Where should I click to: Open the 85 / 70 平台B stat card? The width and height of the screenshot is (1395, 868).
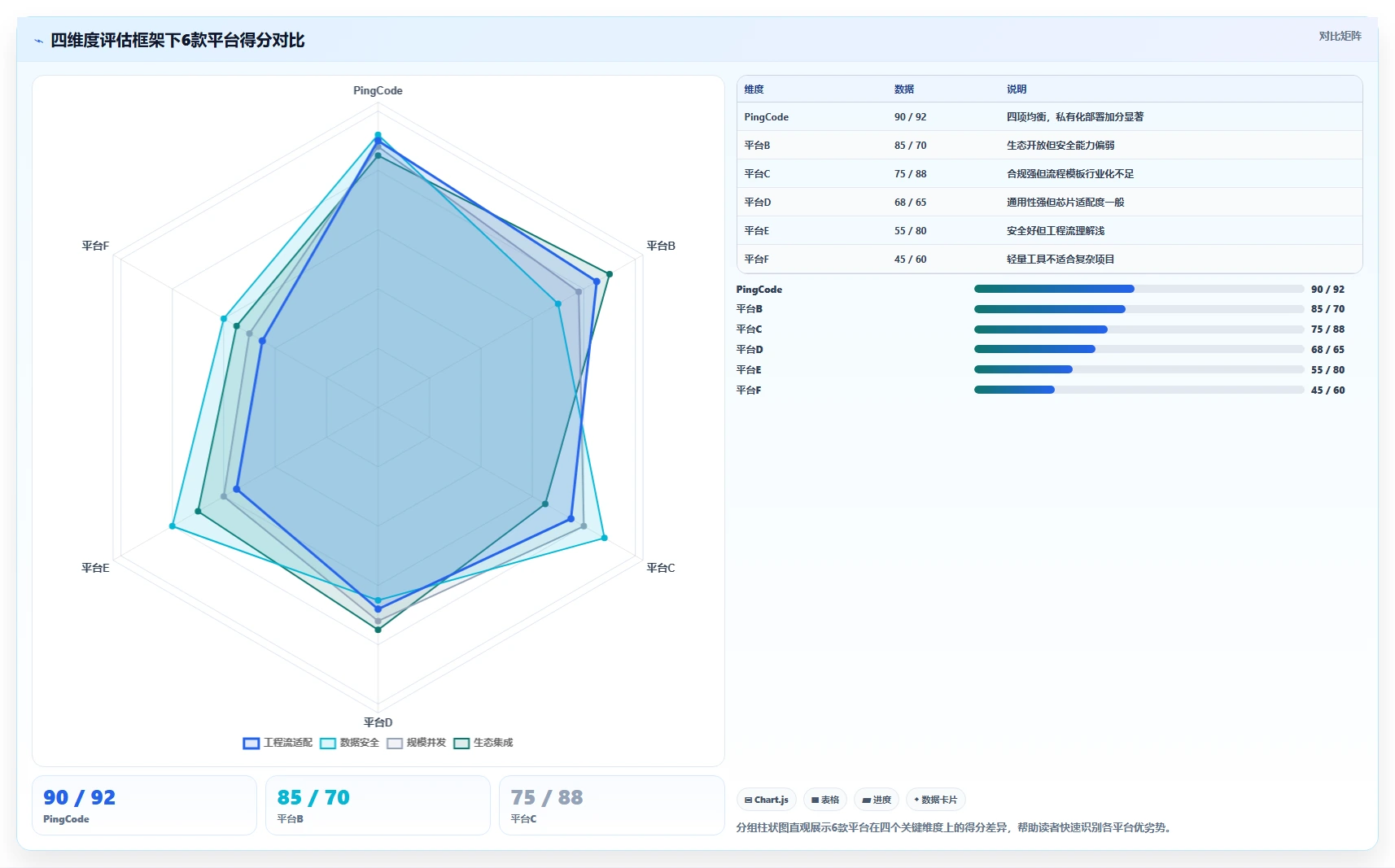click(x=378, y=805)
